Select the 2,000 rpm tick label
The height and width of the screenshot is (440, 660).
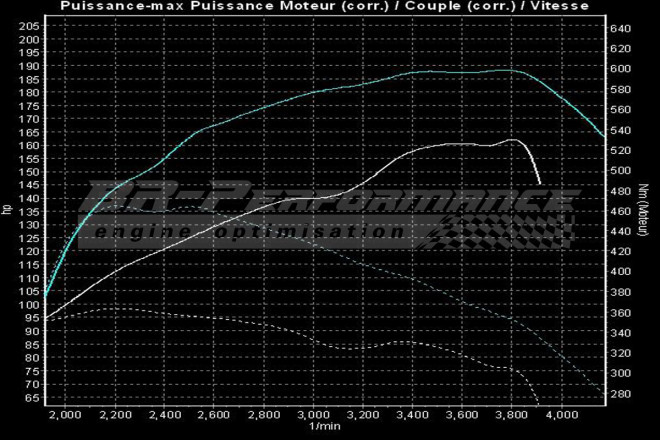click(x=66, y=415)
